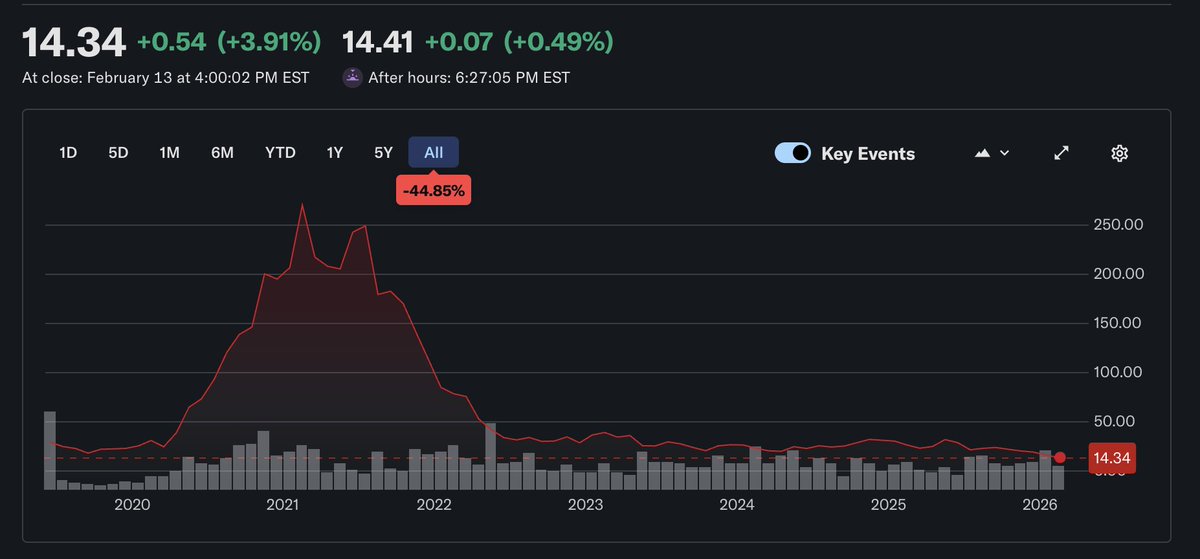
Task: Select the YTD range tab
Action: 280,153
